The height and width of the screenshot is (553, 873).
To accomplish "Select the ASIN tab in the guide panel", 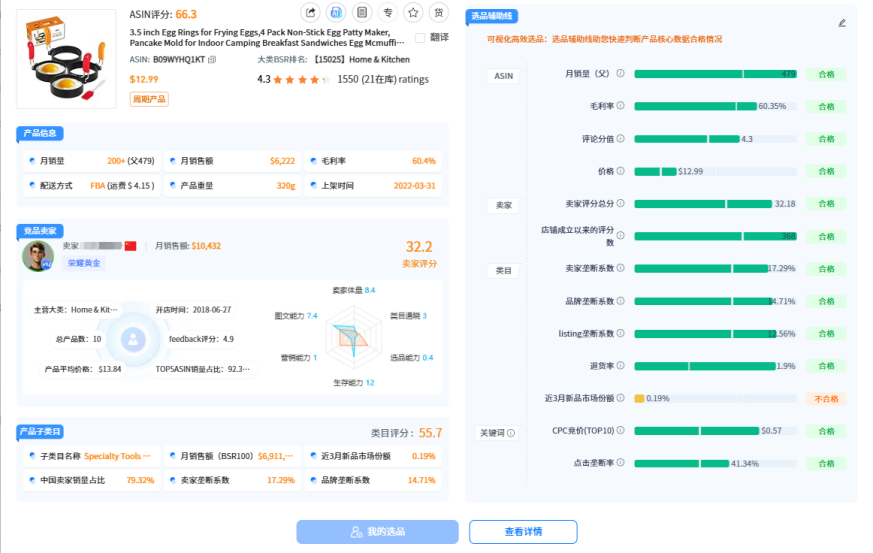I will 504,76.
